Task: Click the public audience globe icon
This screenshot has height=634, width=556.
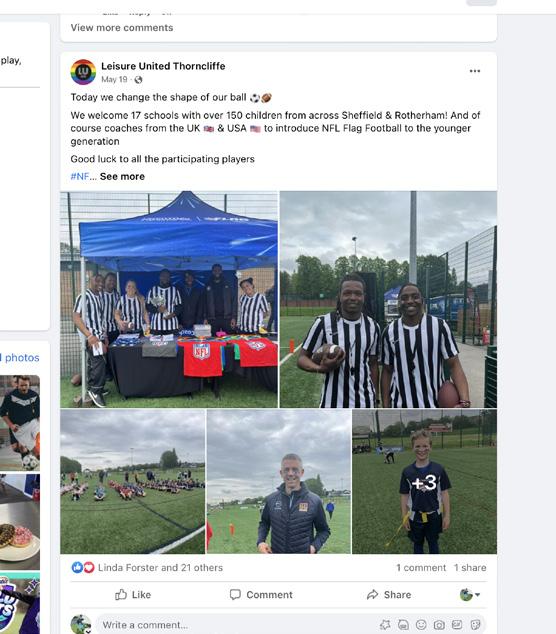Action: [x=138, y=80]
